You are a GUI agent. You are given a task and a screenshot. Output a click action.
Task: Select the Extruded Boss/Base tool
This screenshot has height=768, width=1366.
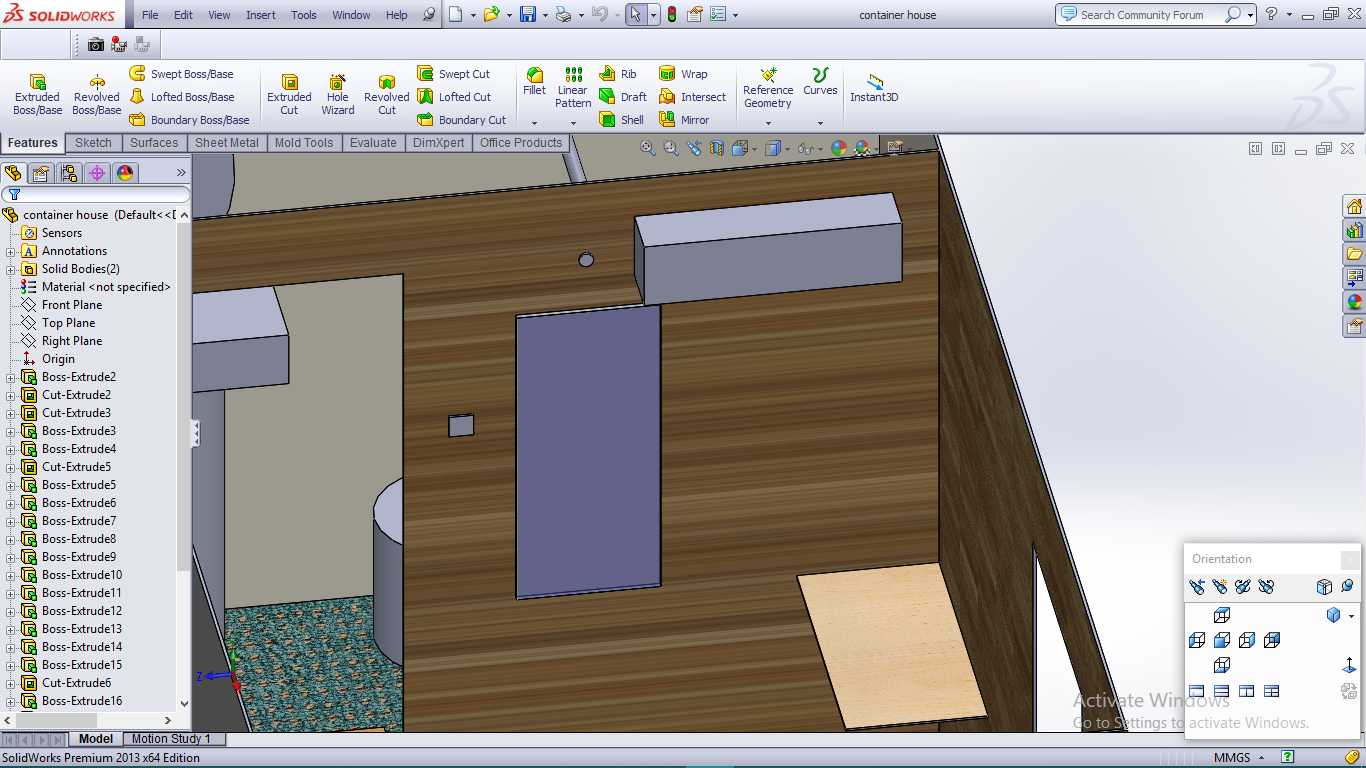37,94
